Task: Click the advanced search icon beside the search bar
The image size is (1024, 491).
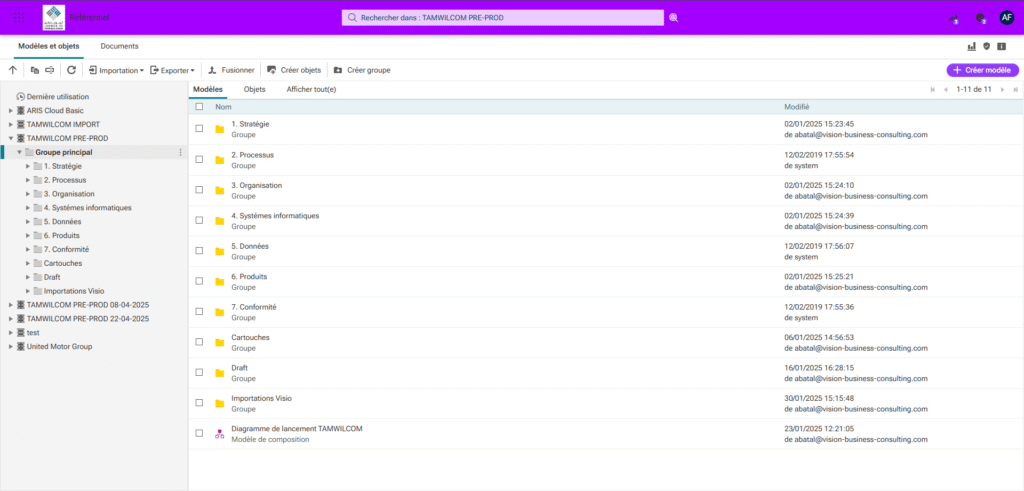Action: coord(674,18)
